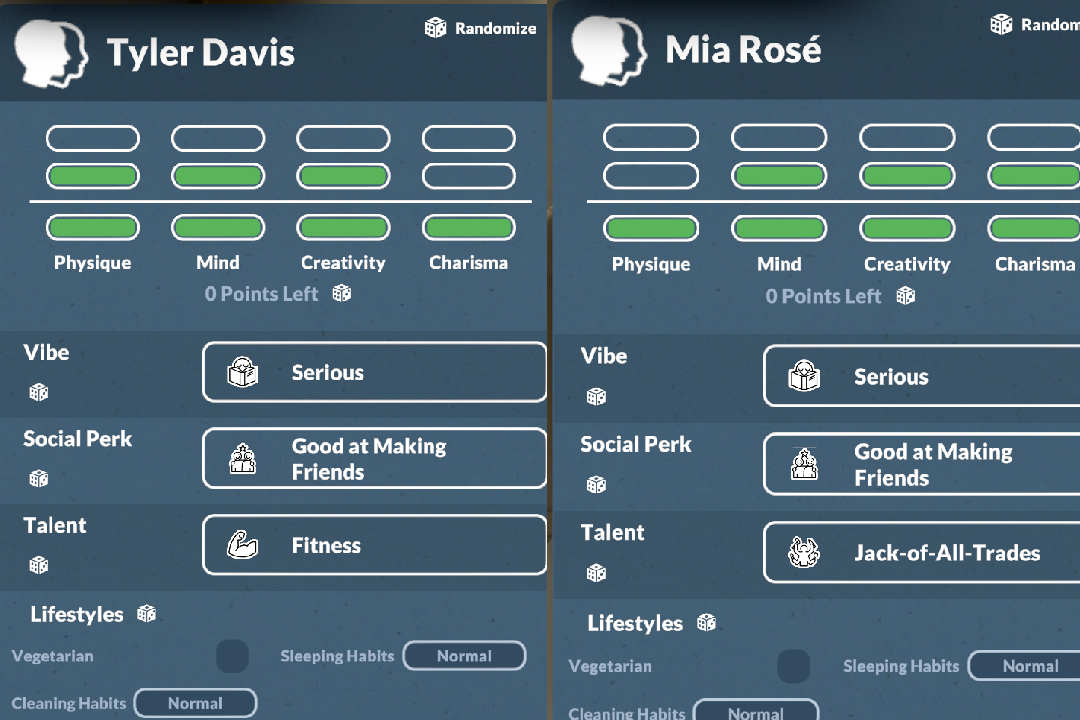Viewport: 1080px width, 720px height.
Task: Open Mia Rosé Social Perk selector
Action: 922,464
